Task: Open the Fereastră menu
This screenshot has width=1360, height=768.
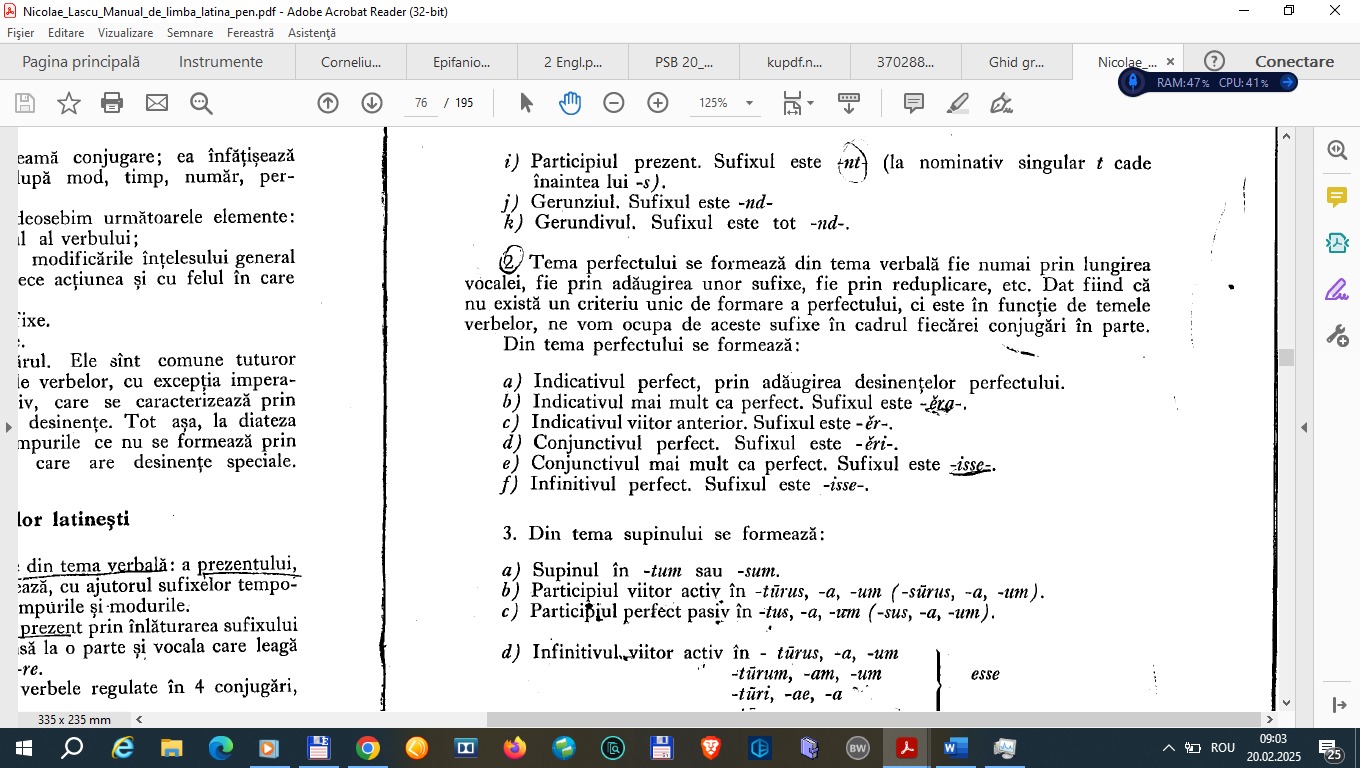Action: (251, 33)
